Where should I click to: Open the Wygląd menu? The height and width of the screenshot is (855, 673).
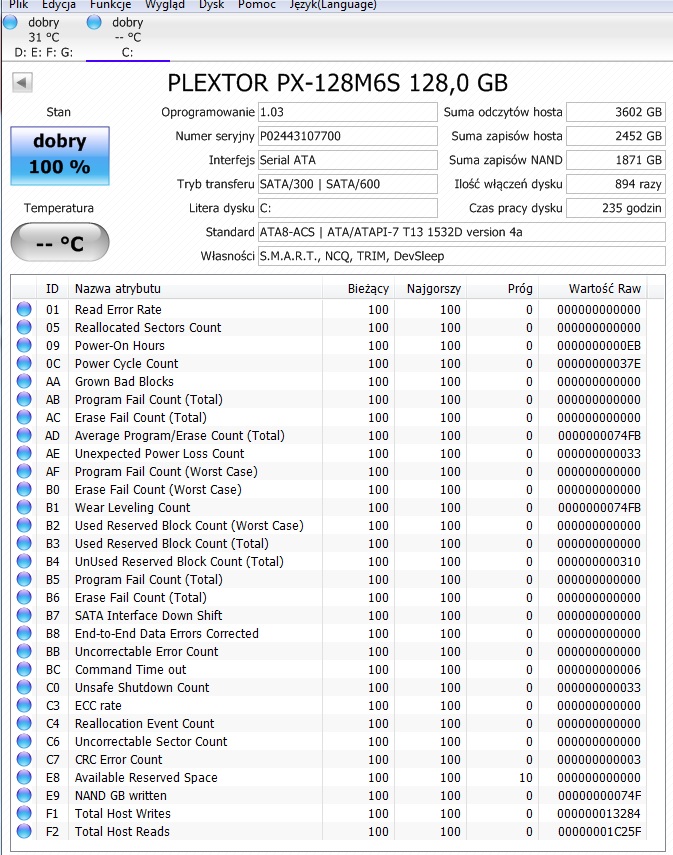(x=165, y=4)
